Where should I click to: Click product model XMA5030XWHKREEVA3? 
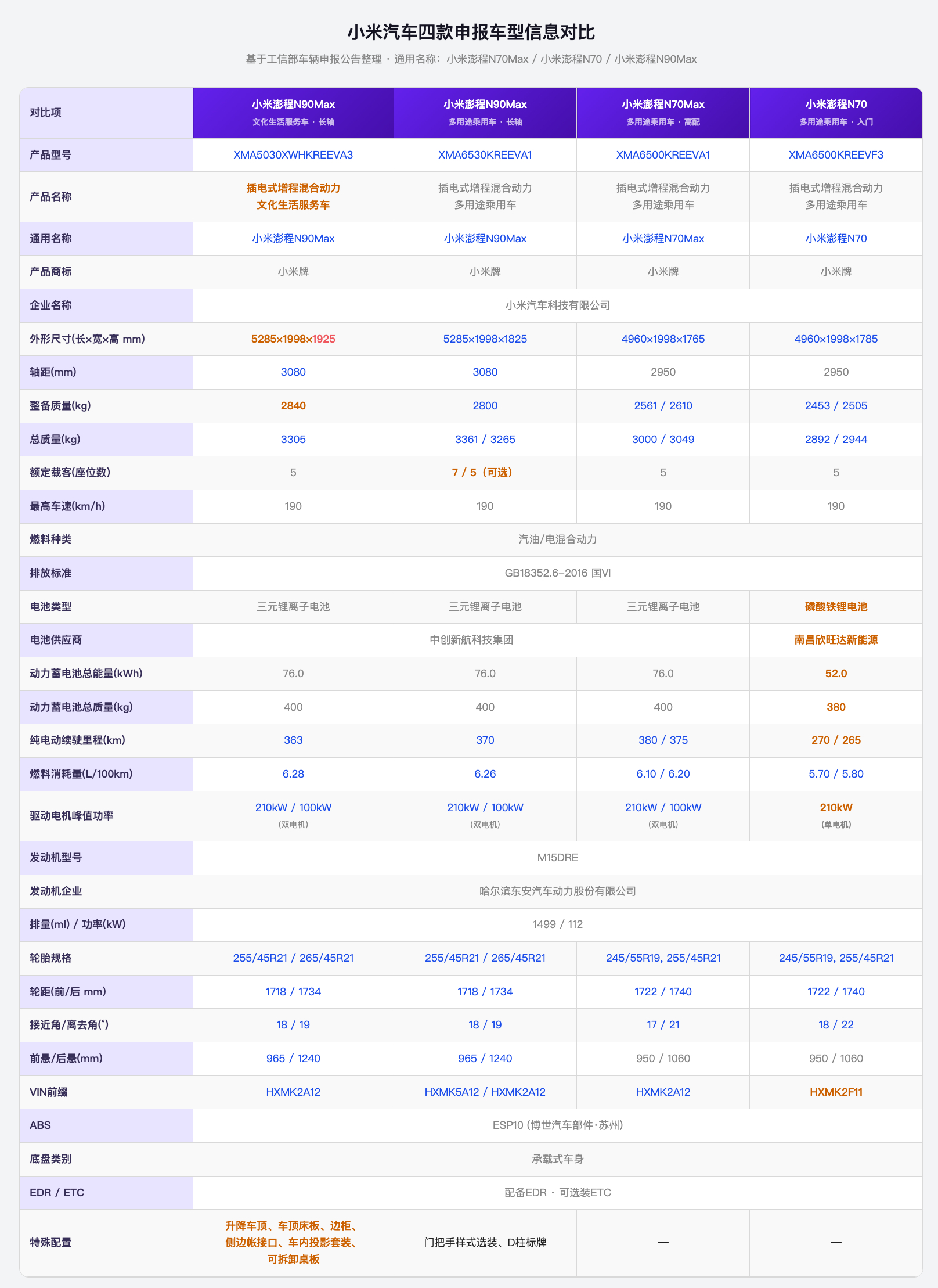pos(293,155)
